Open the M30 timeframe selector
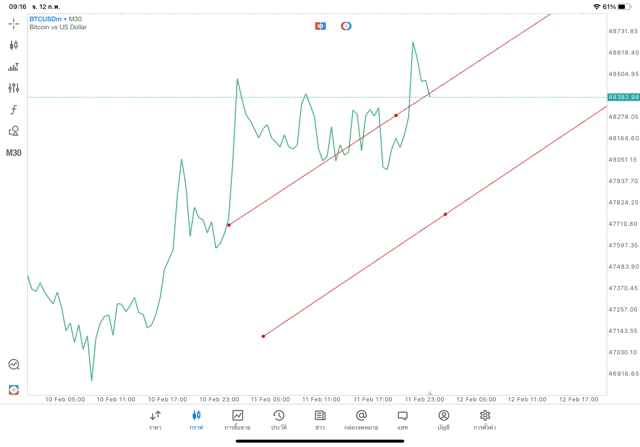640x447 pixels. (14, 153)
